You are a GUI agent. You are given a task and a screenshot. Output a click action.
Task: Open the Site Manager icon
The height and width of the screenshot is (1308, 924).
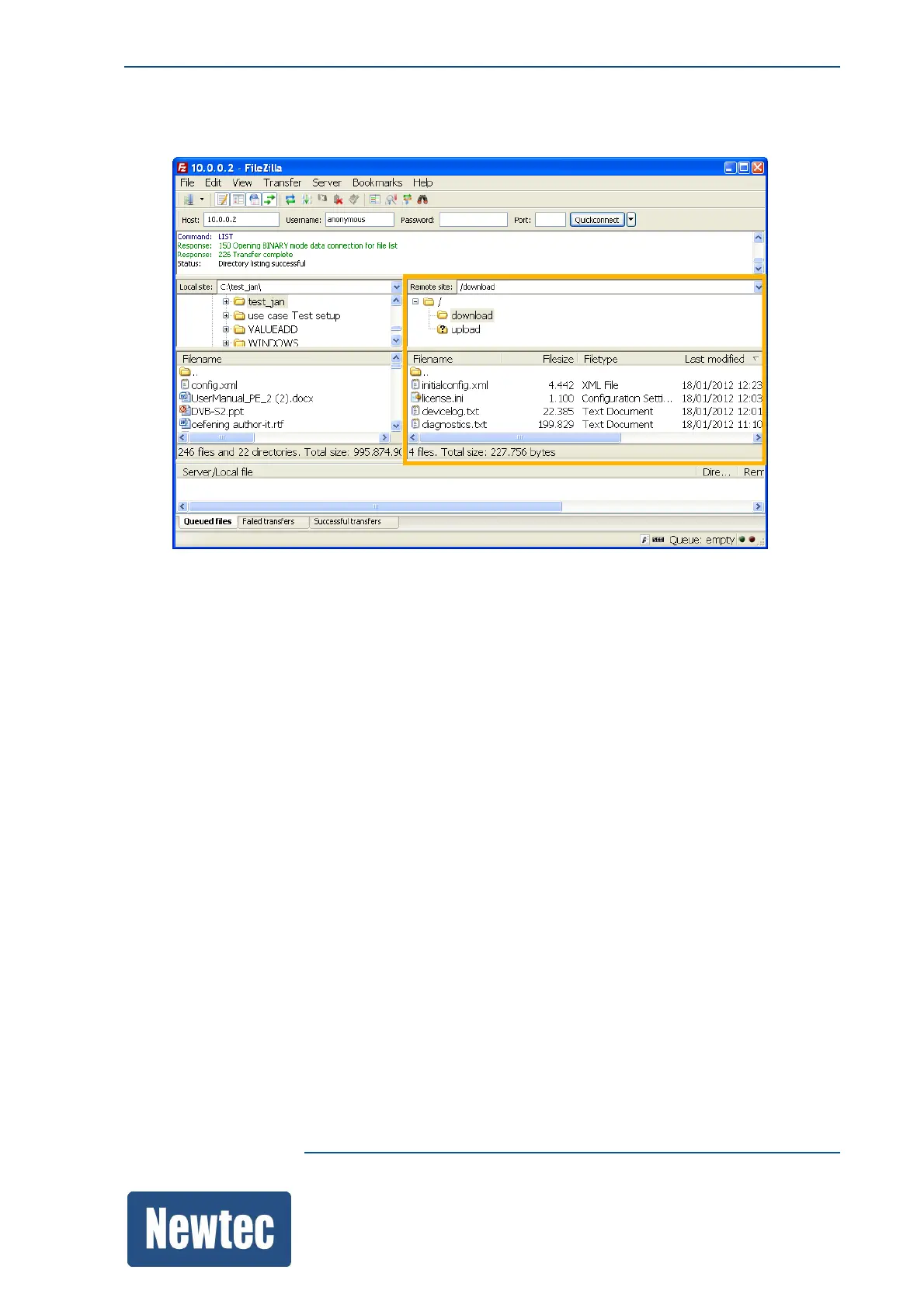click(x=188, y=200)
